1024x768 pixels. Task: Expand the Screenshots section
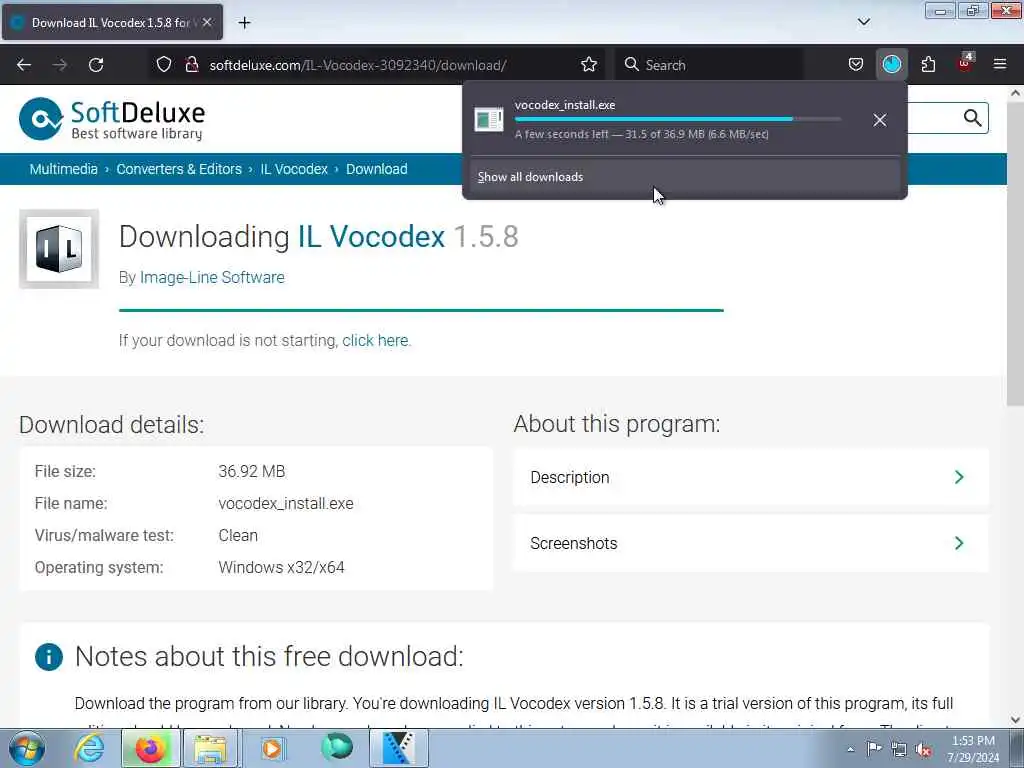(x=750, y=543)
